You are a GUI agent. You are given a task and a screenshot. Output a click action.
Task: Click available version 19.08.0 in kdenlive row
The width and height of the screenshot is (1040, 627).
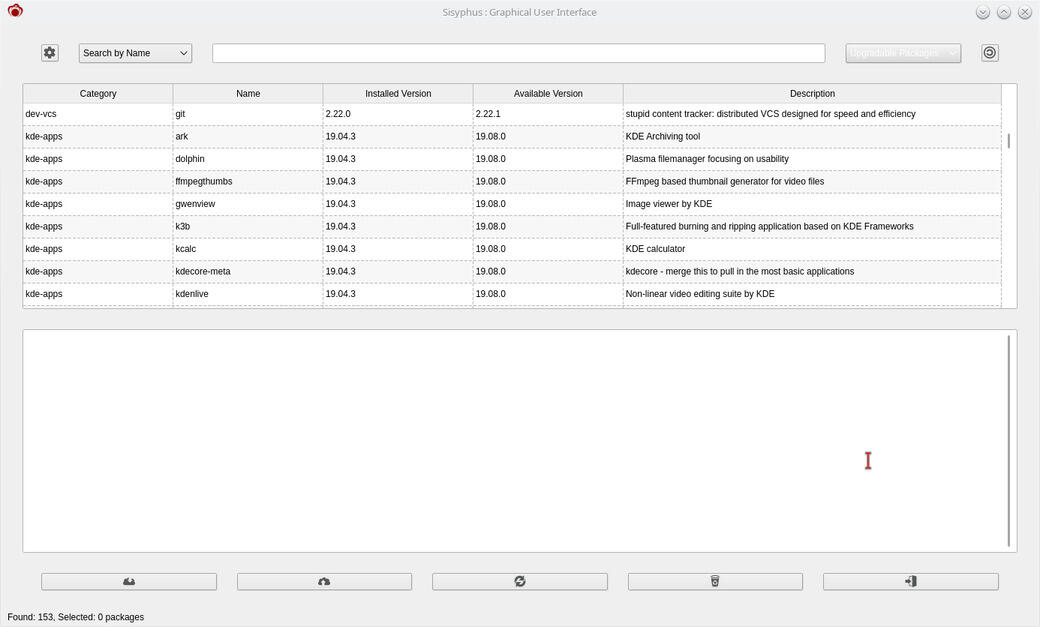[490, 295]
